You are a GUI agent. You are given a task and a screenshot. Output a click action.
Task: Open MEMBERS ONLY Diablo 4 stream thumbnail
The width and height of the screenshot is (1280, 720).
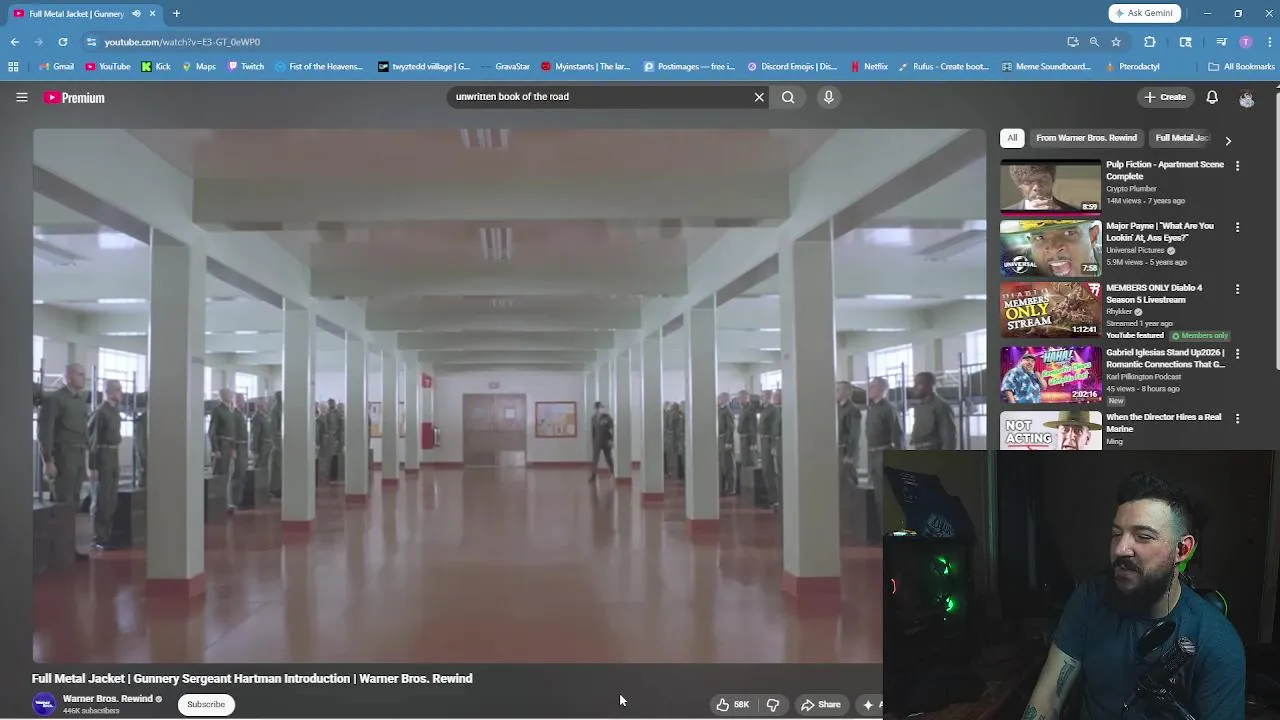[1050, 310]
